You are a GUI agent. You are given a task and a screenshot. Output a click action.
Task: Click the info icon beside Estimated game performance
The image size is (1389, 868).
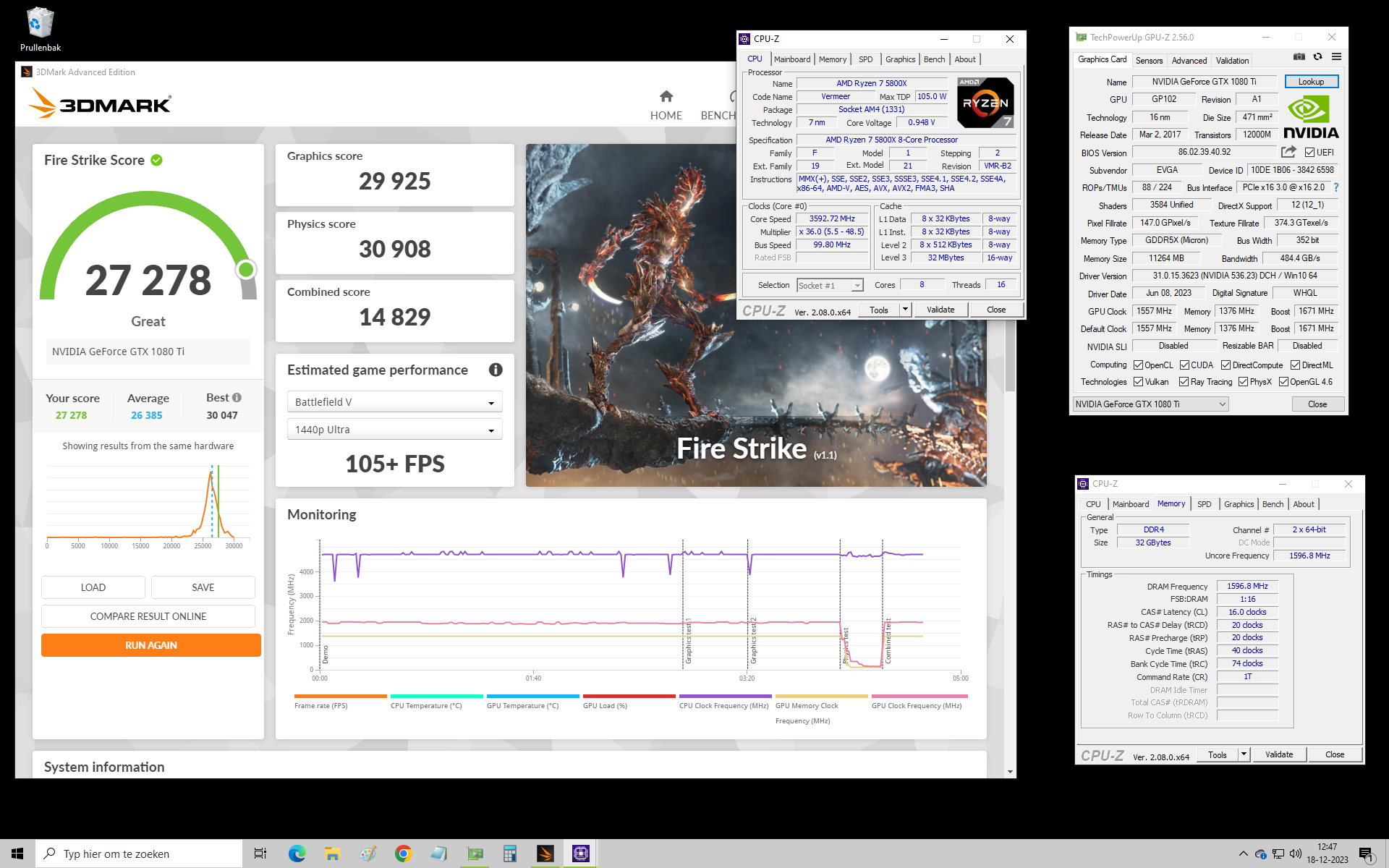(x=496, y=370)
